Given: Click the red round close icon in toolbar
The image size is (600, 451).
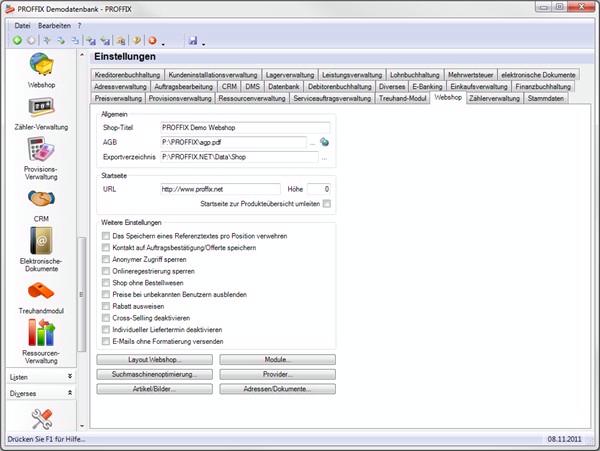Looking at the screenshot, I should (152, 40).
